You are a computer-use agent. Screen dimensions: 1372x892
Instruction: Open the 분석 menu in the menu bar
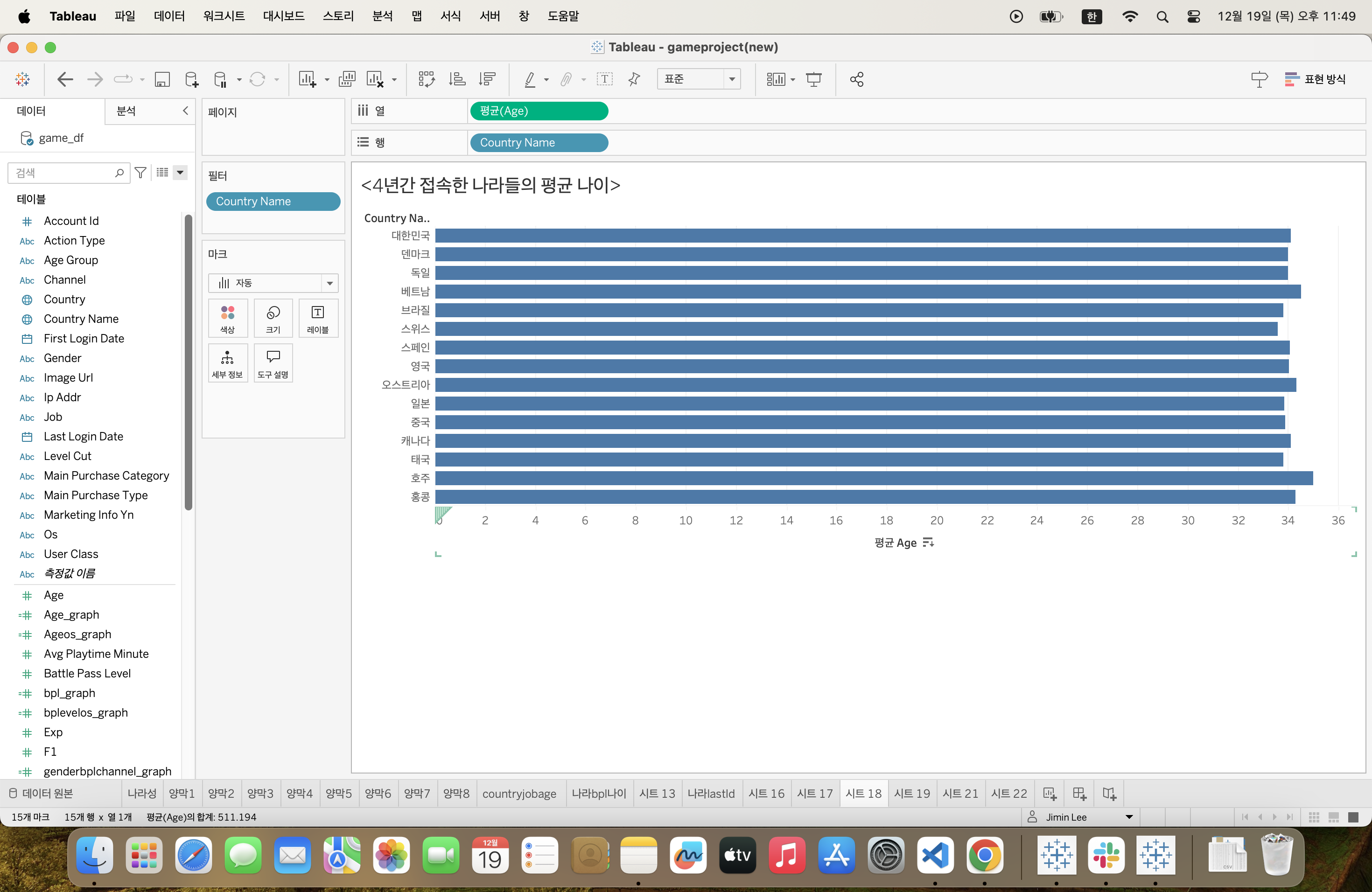tap(382, 16)
